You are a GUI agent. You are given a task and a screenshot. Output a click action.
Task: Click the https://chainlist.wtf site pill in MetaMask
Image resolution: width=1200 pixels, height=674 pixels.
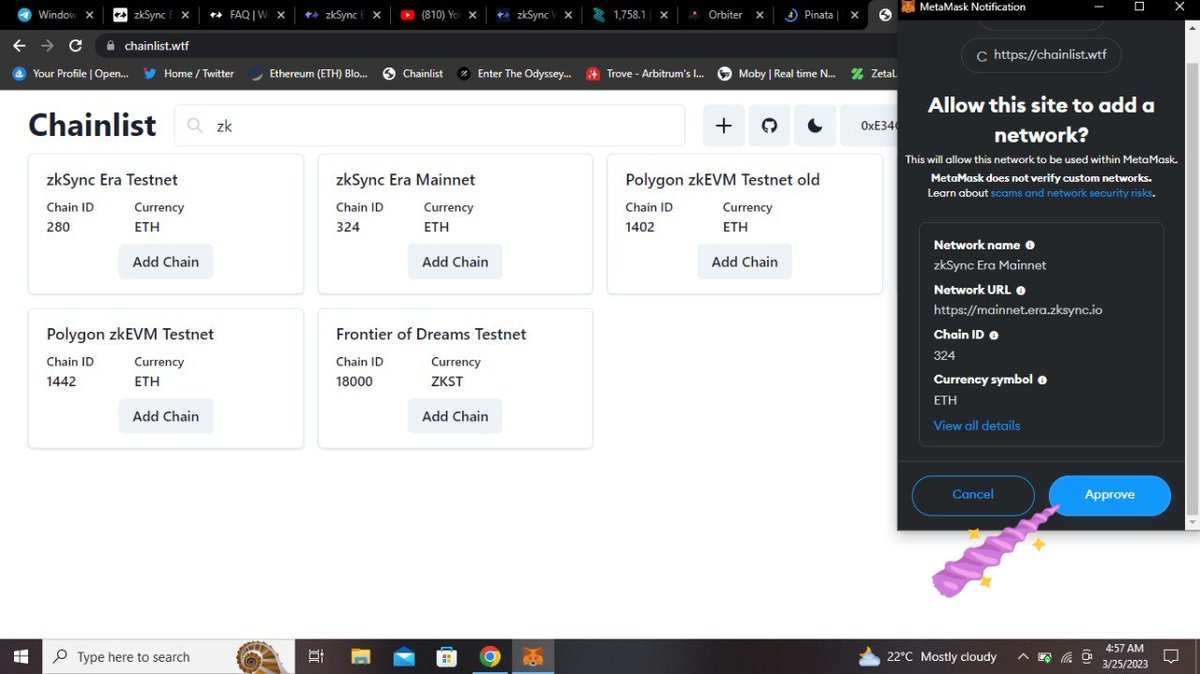click(1041, 56)
